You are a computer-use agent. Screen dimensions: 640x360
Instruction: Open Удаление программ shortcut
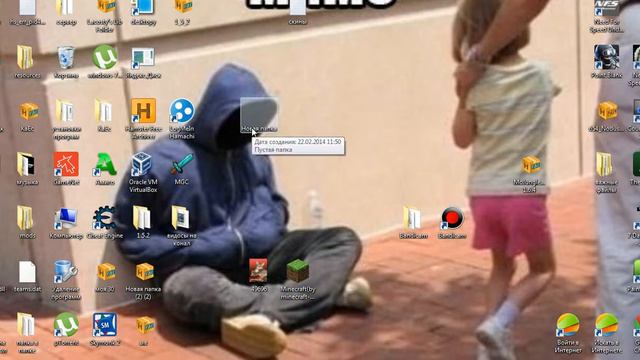click(x=66, y=280)
